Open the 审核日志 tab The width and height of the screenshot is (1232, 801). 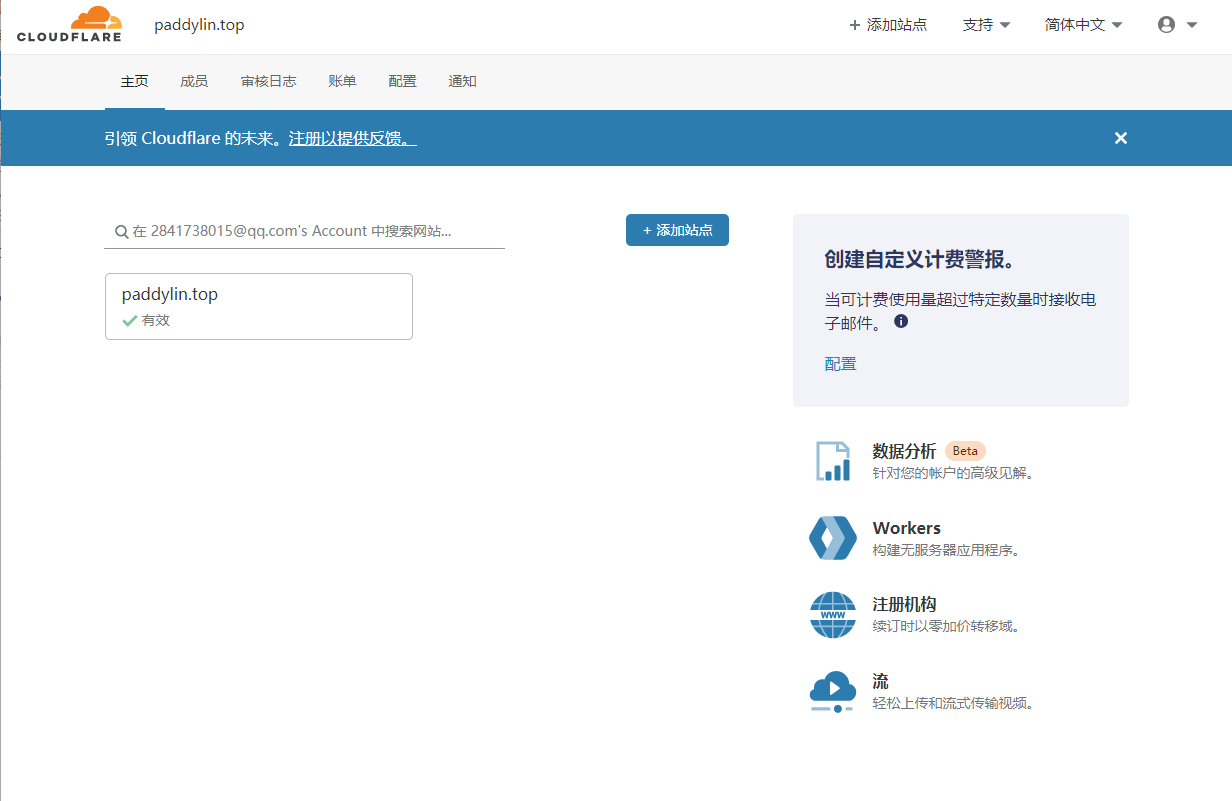click(269, 81)
